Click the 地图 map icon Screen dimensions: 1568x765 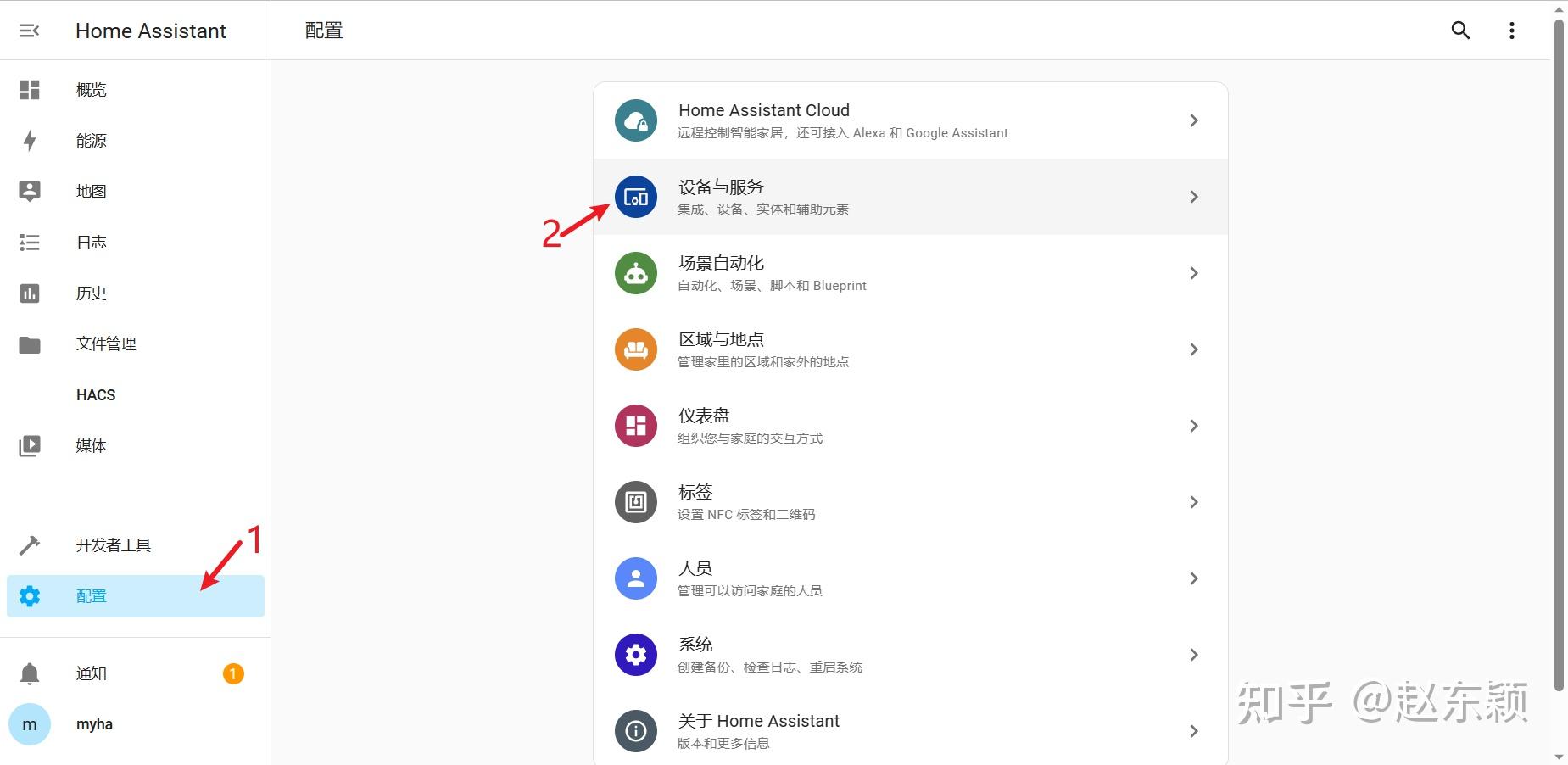point(30,192)
